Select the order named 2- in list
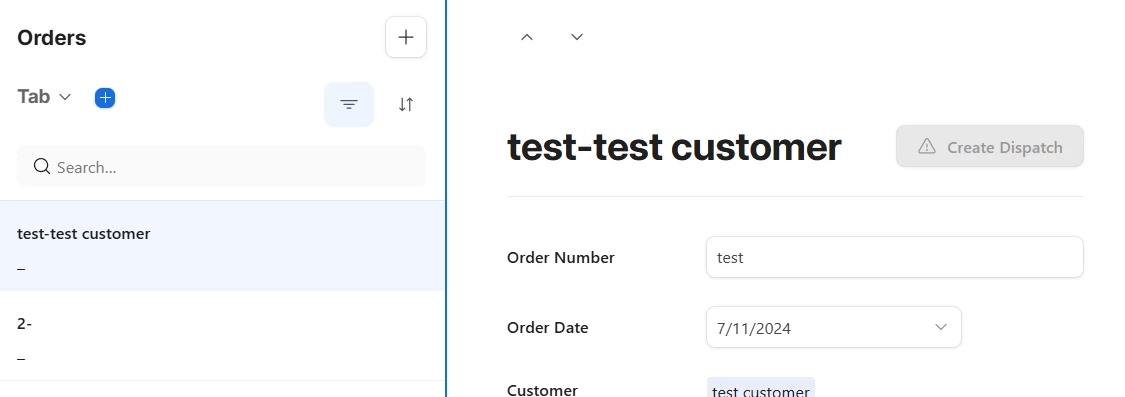The image size is (1125, 397). click(222, 336)
